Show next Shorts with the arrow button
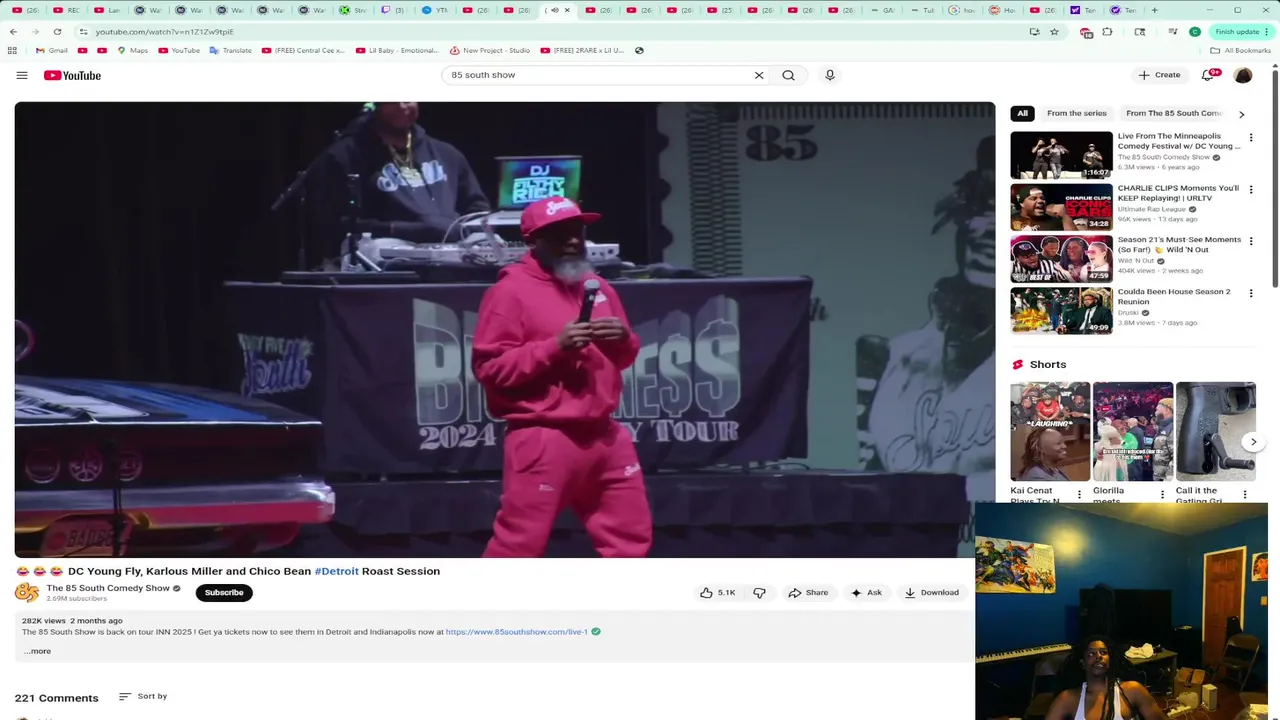This screenshot has height=720, width=1280. coord(1253,442)
